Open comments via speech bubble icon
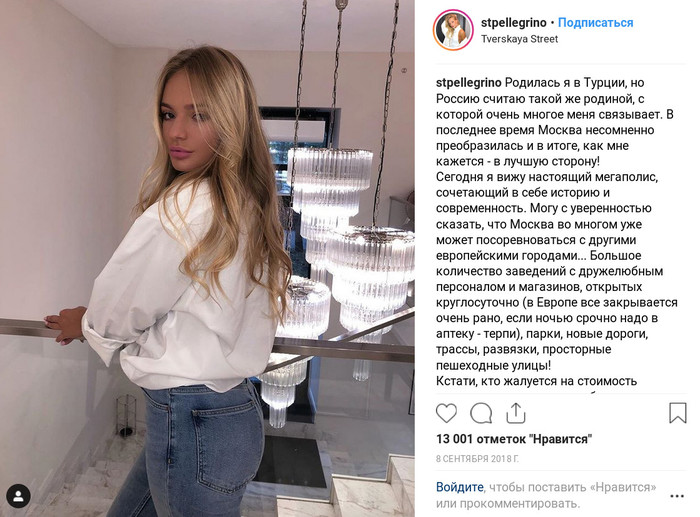Viewport: 700px width, 517px height. pos(481,413)
